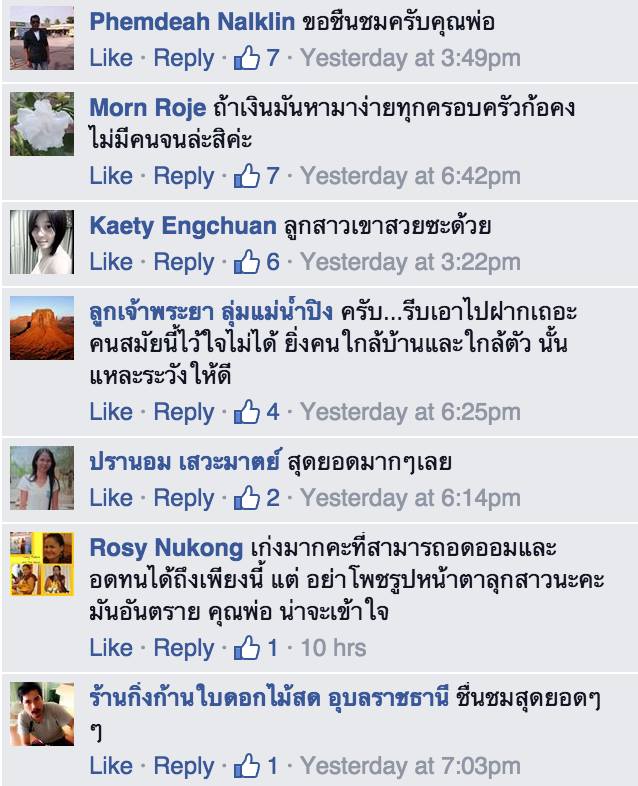
Task: Open Phemdeah Nalklin's profile picture
Action: tap(42, 38)
